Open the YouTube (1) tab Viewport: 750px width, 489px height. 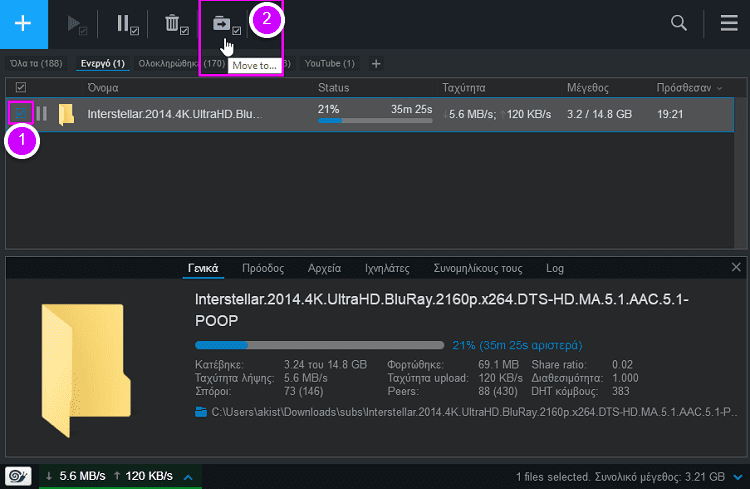click(x=330, y=64)
